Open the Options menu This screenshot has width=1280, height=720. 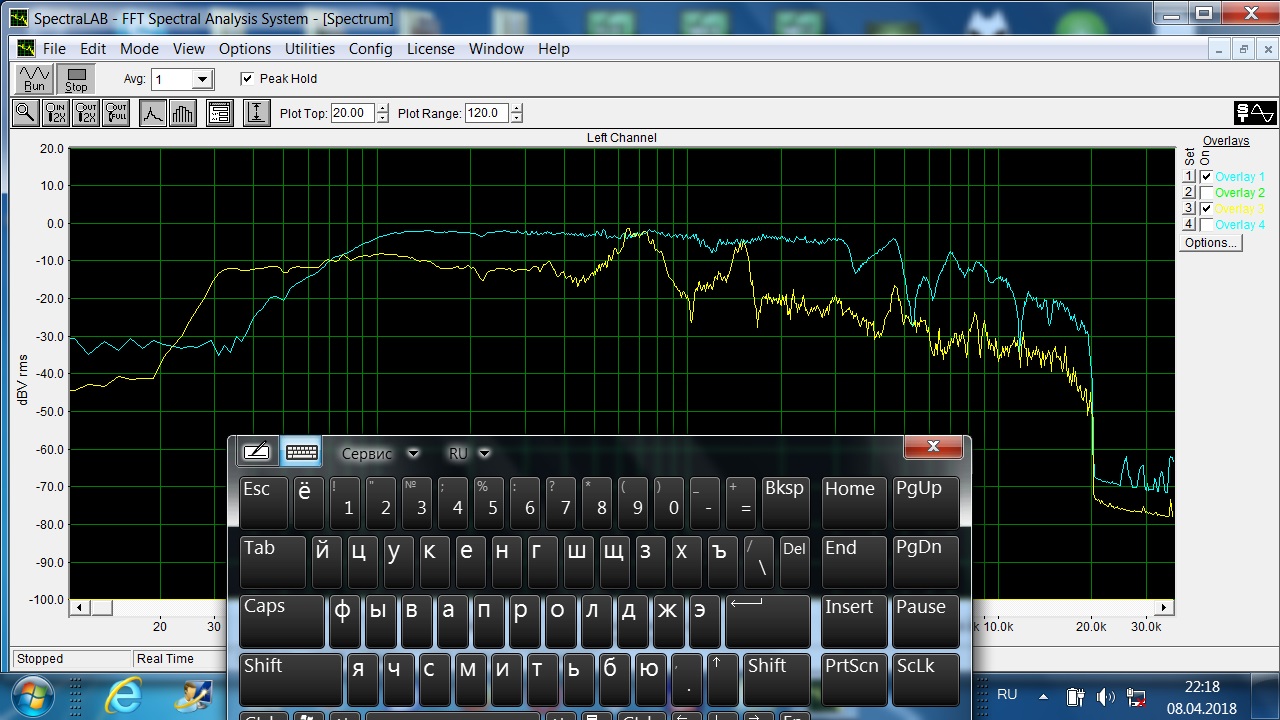(245, 49)
